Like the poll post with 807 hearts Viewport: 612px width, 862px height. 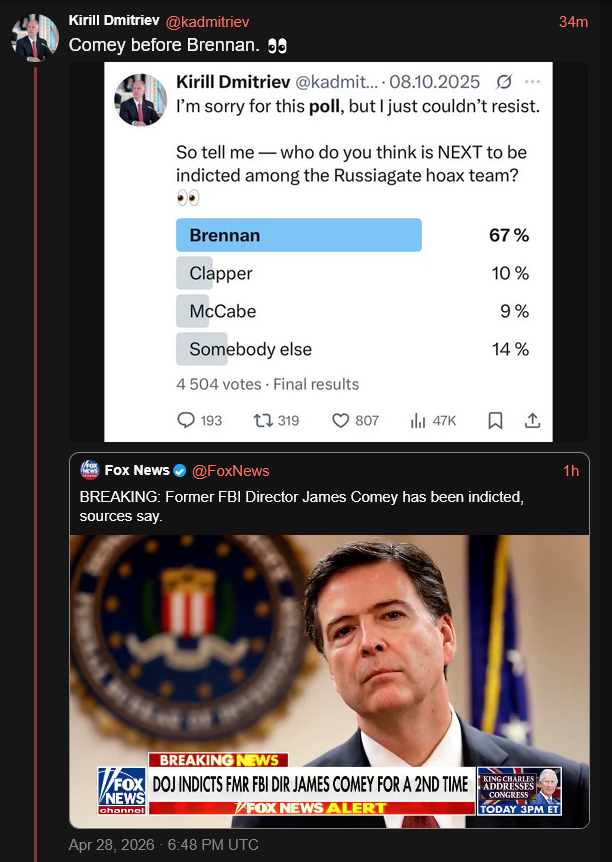coord(340,420)
